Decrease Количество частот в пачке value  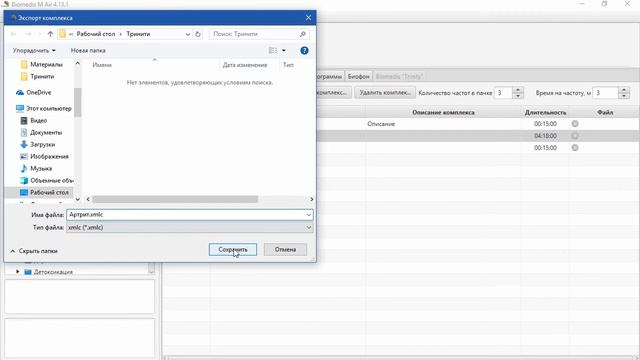(518, 96)
